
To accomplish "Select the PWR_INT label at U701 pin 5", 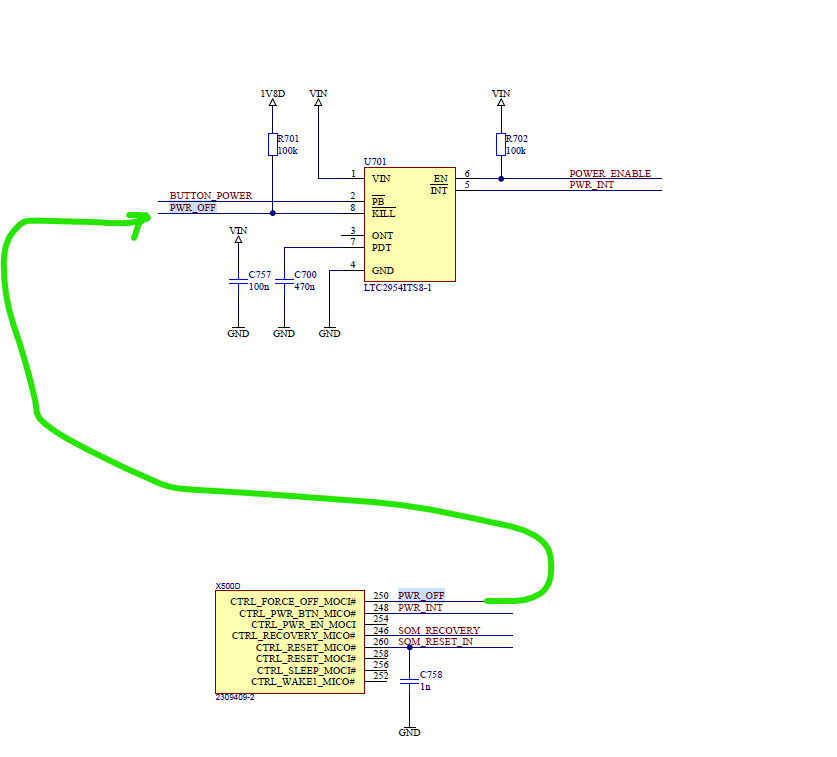I will tap(590, 185).
